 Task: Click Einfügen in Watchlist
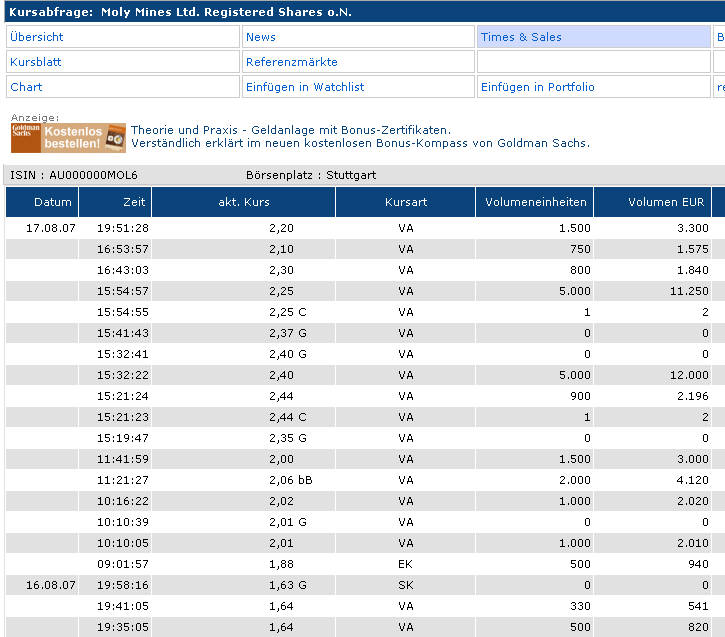pos(305,87)
